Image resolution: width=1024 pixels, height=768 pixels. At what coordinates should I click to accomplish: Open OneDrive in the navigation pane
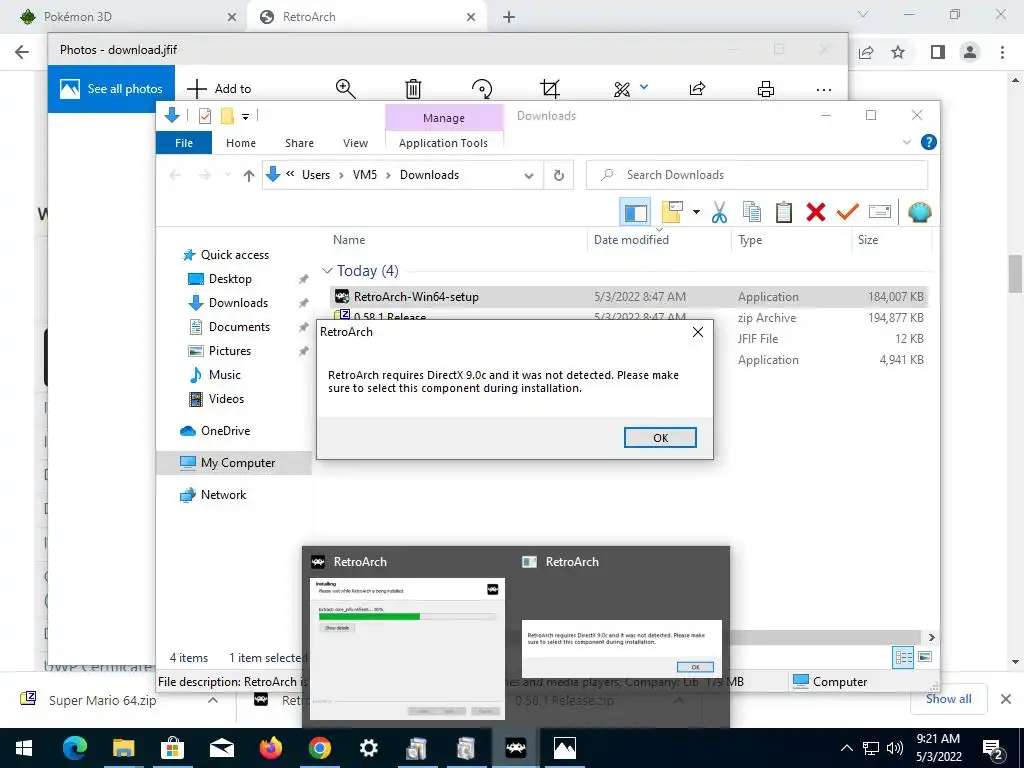point(225,431)
